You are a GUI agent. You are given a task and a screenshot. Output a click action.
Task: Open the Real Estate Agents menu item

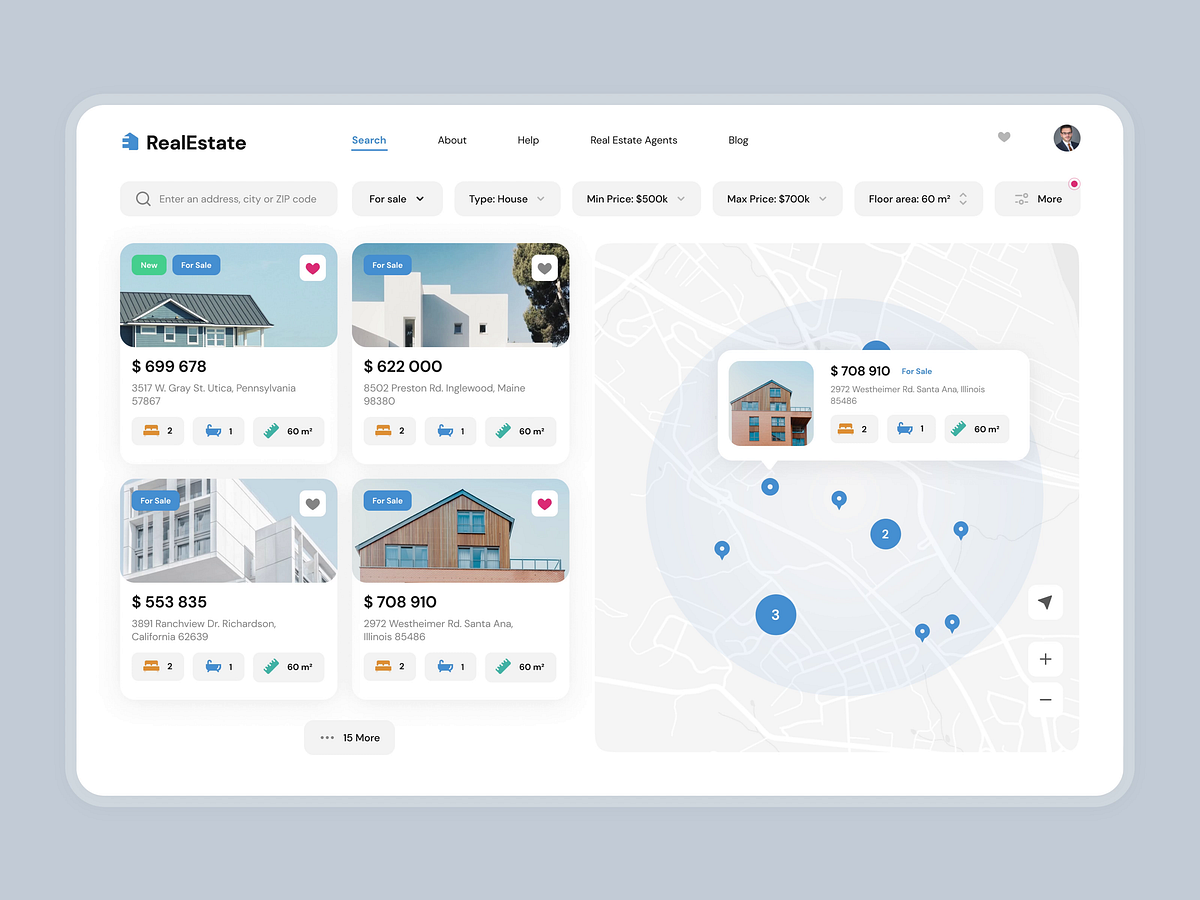634,140
